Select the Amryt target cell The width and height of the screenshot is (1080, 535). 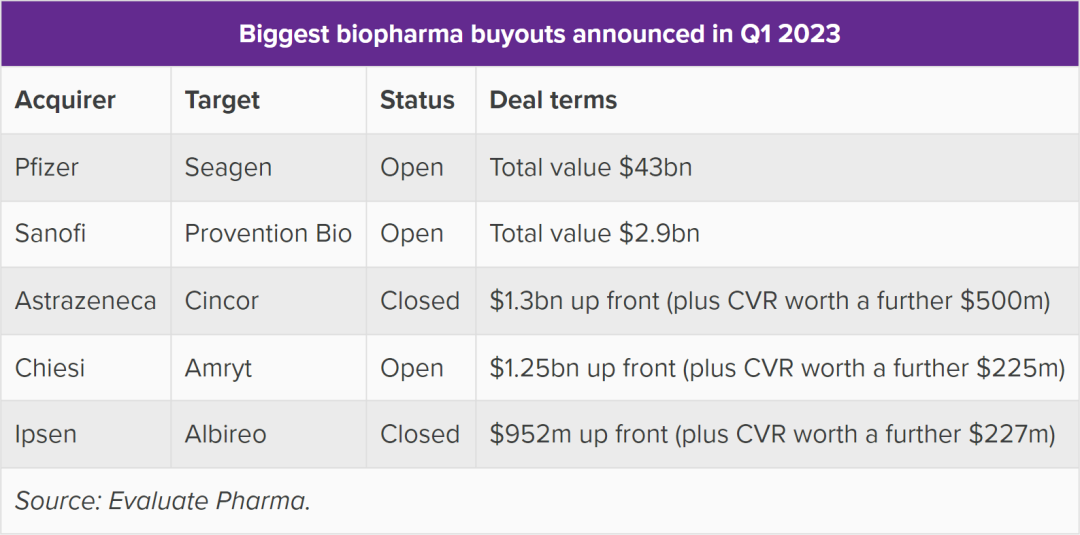(x=218, y=368)
